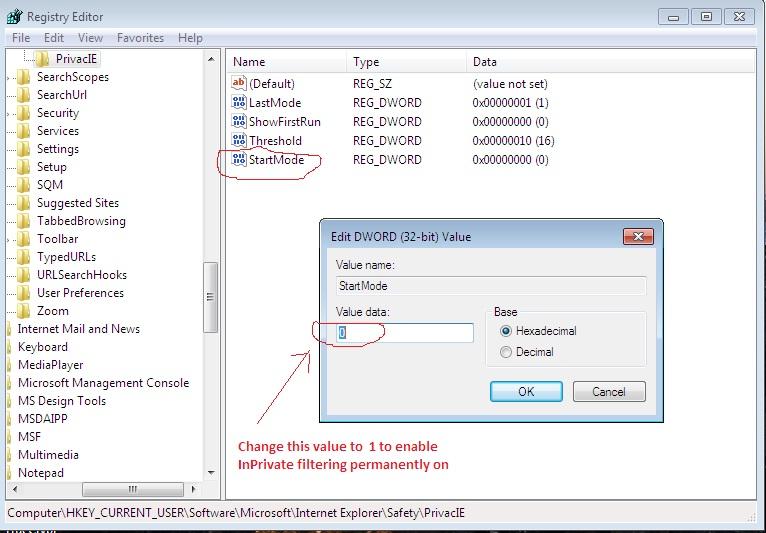
Task: Click the SQM folder icon
Action: (23, 185)
